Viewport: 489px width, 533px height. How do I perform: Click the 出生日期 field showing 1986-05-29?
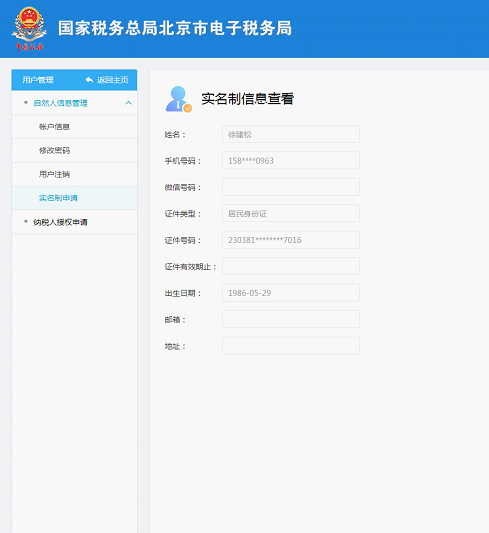[291, 293]
